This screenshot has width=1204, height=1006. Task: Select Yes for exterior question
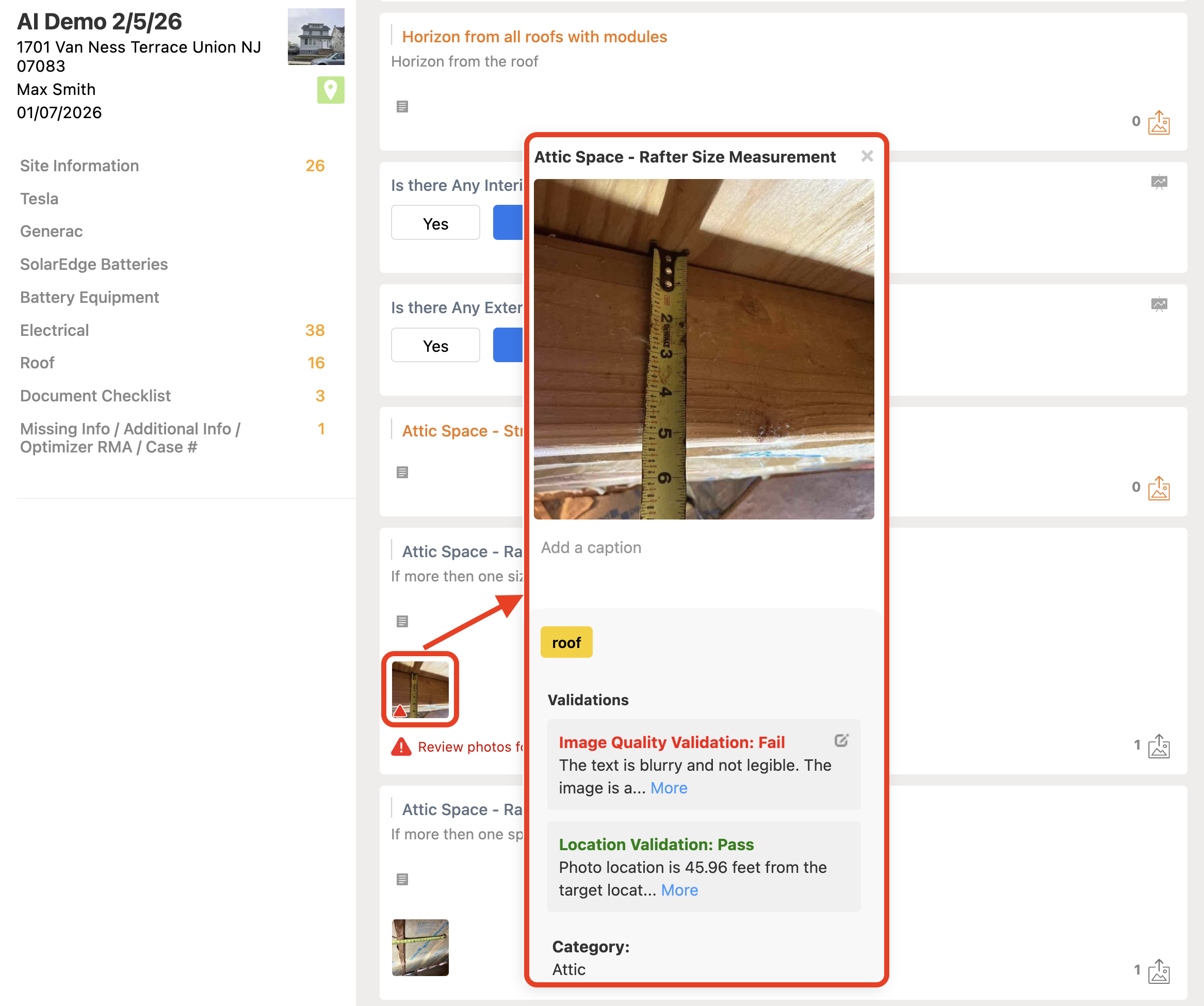pyautogui.click(x=435, y=346)
